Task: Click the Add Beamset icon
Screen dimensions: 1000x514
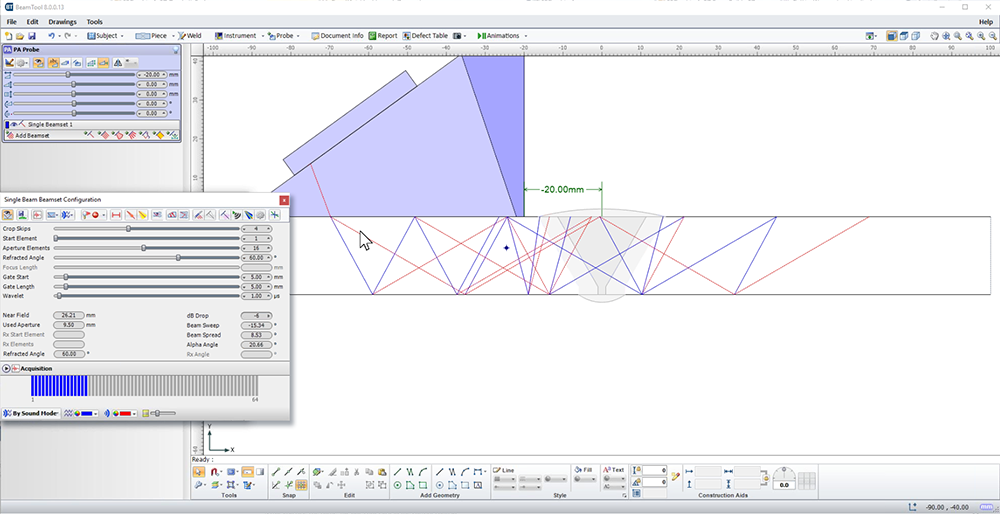Action: (x=9, y=135)
